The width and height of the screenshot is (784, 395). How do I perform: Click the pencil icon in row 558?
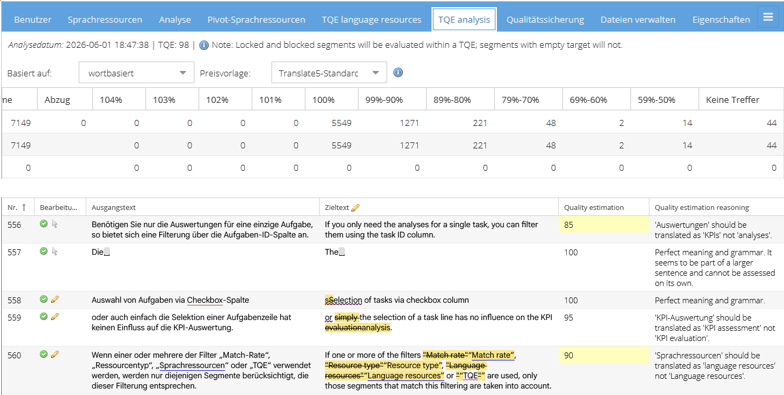(x=55, y=299)
